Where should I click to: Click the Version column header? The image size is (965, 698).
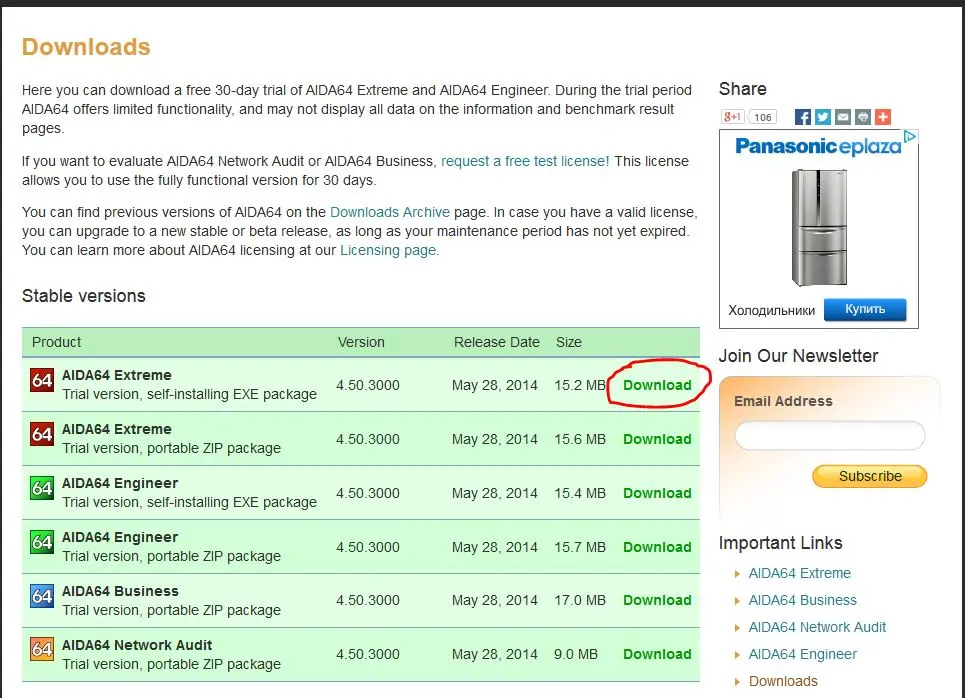361,342
